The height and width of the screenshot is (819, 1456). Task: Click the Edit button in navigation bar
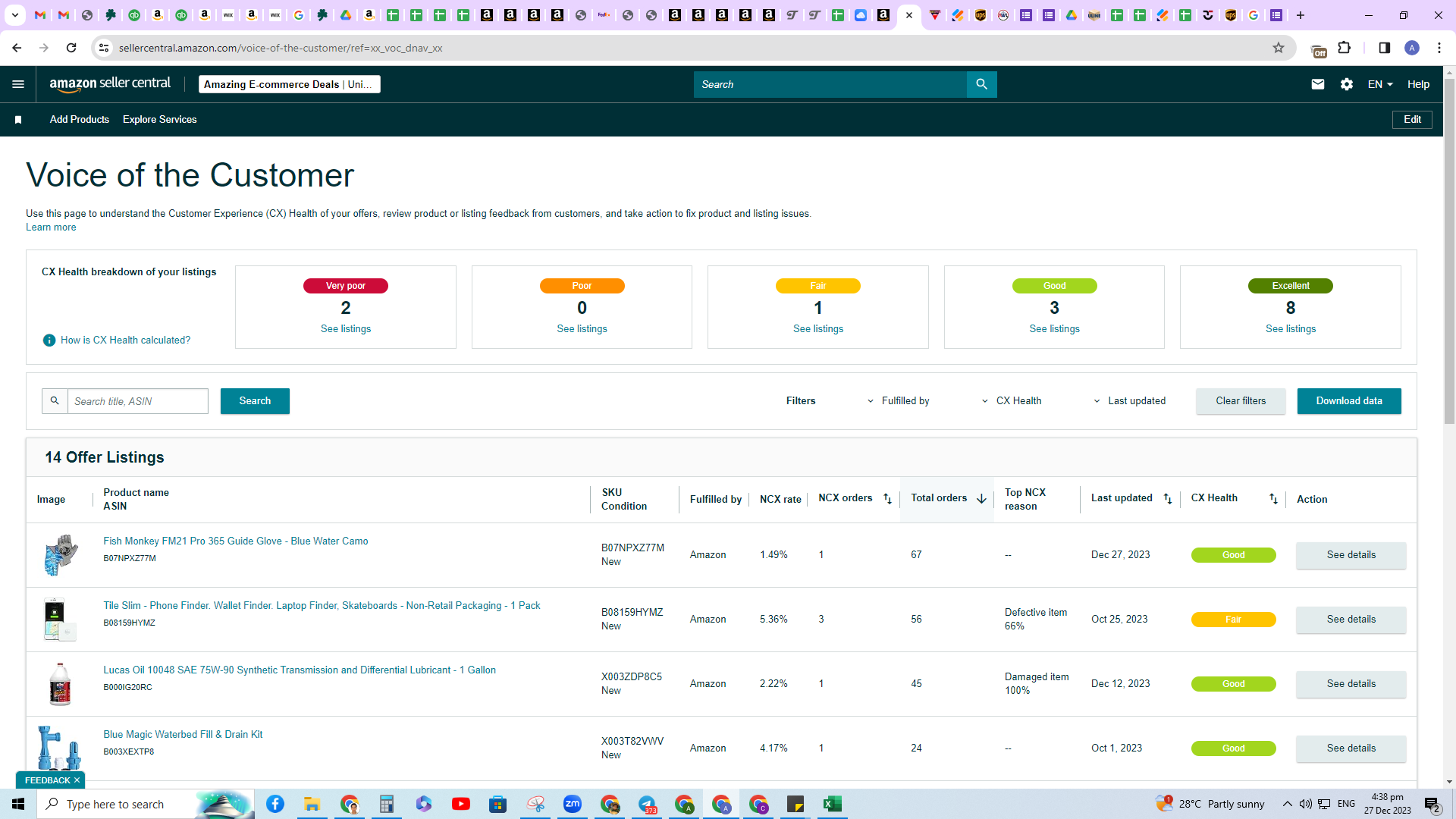click(1412, 120)
